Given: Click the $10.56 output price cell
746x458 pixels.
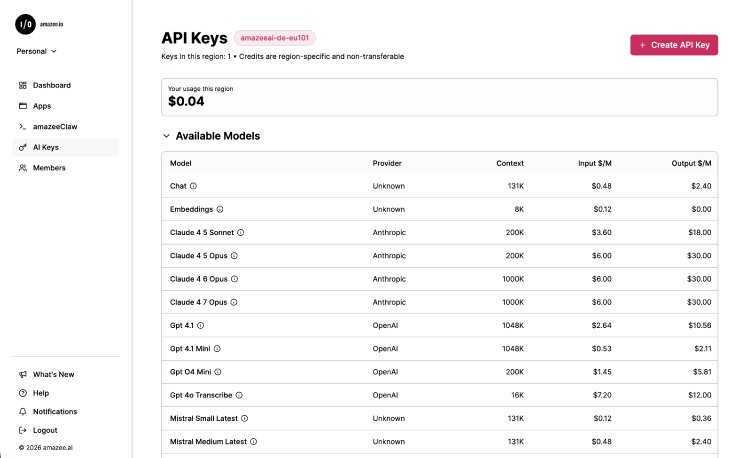Looking at the screenshot, I should click(x=699, y=326).
